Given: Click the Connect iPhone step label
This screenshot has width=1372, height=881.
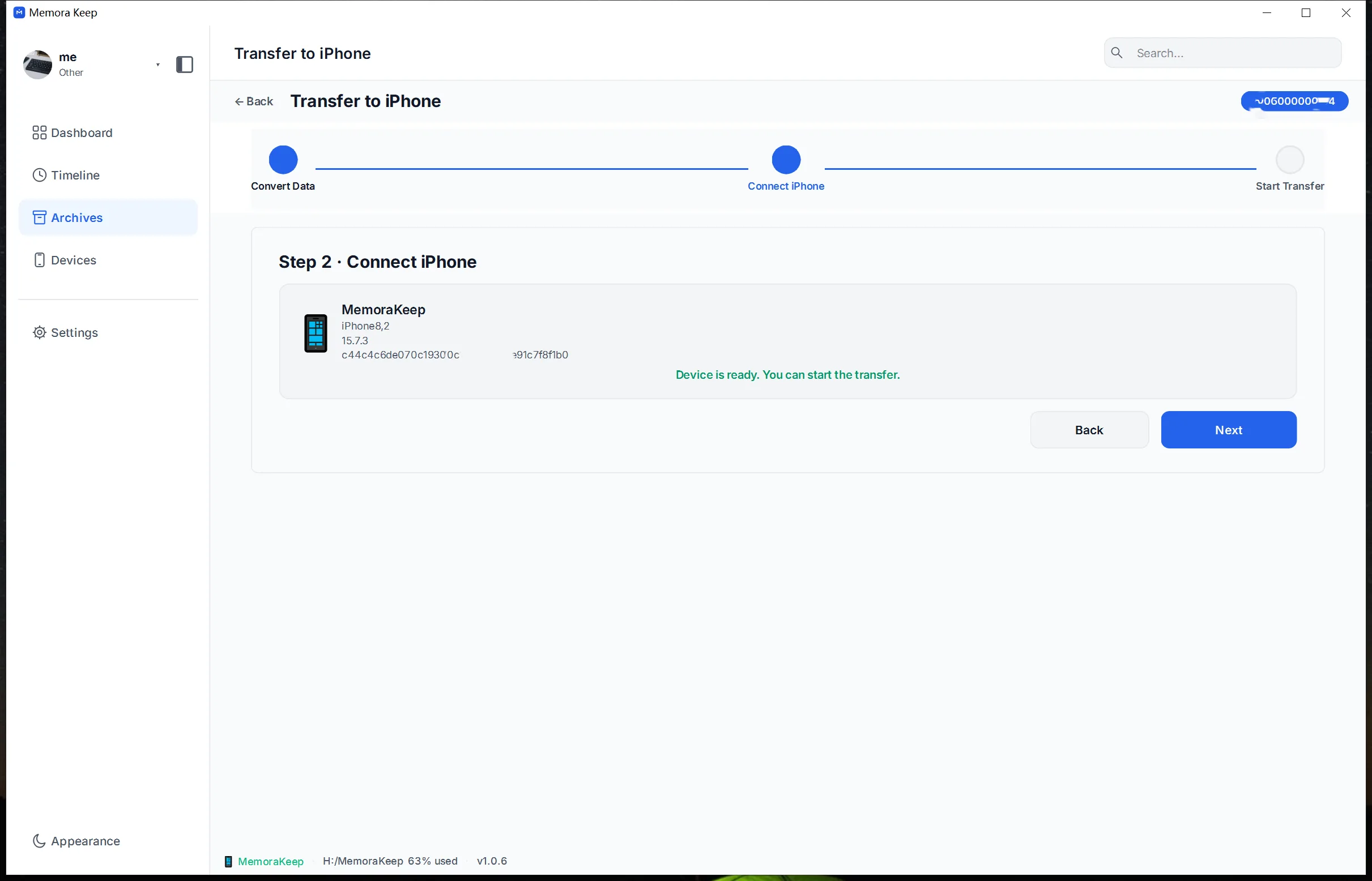Looking at the screenshot, I should pos(786,186).
